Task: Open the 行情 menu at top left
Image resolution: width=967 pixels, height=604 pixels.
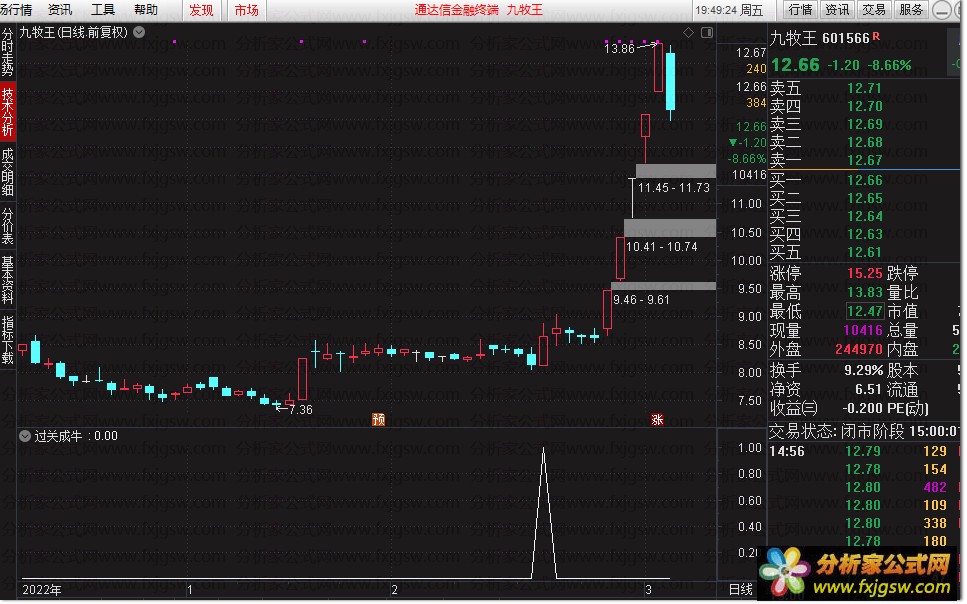Action: pyautogui.click(x=16, y=10)
